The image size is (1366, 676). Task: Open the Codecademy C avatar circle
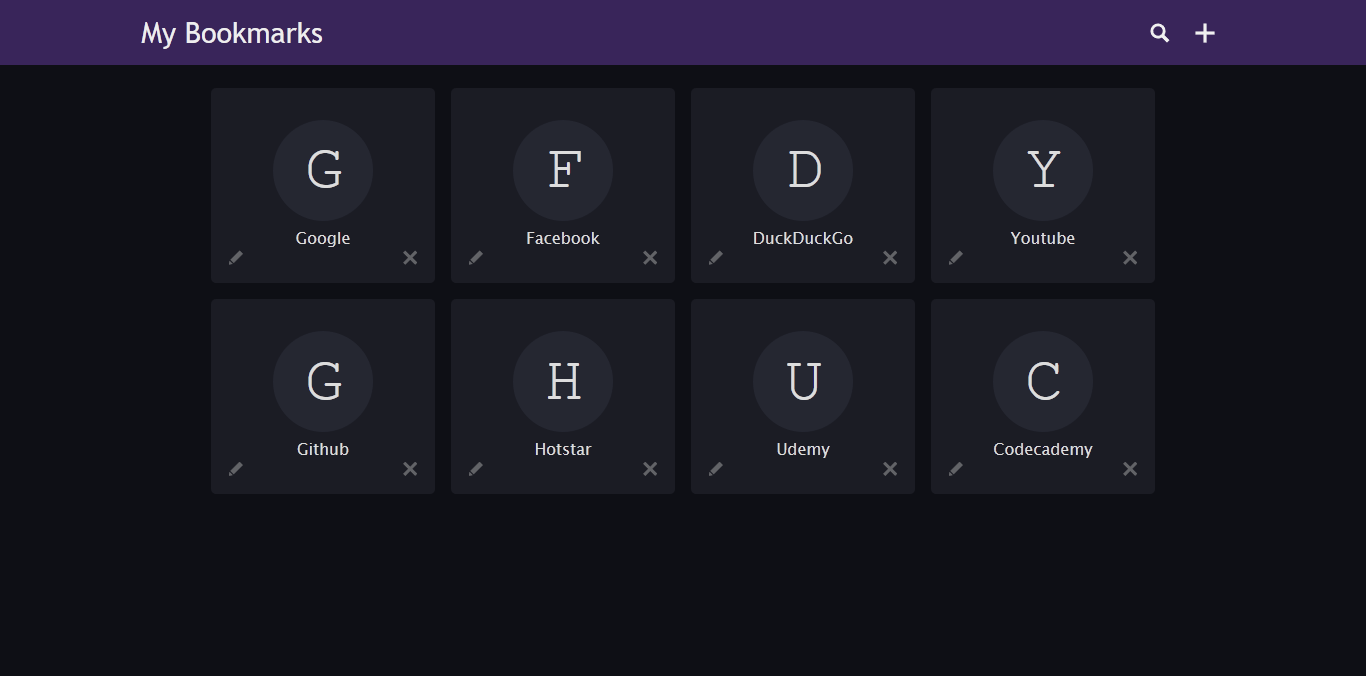tap(1043, 381)
